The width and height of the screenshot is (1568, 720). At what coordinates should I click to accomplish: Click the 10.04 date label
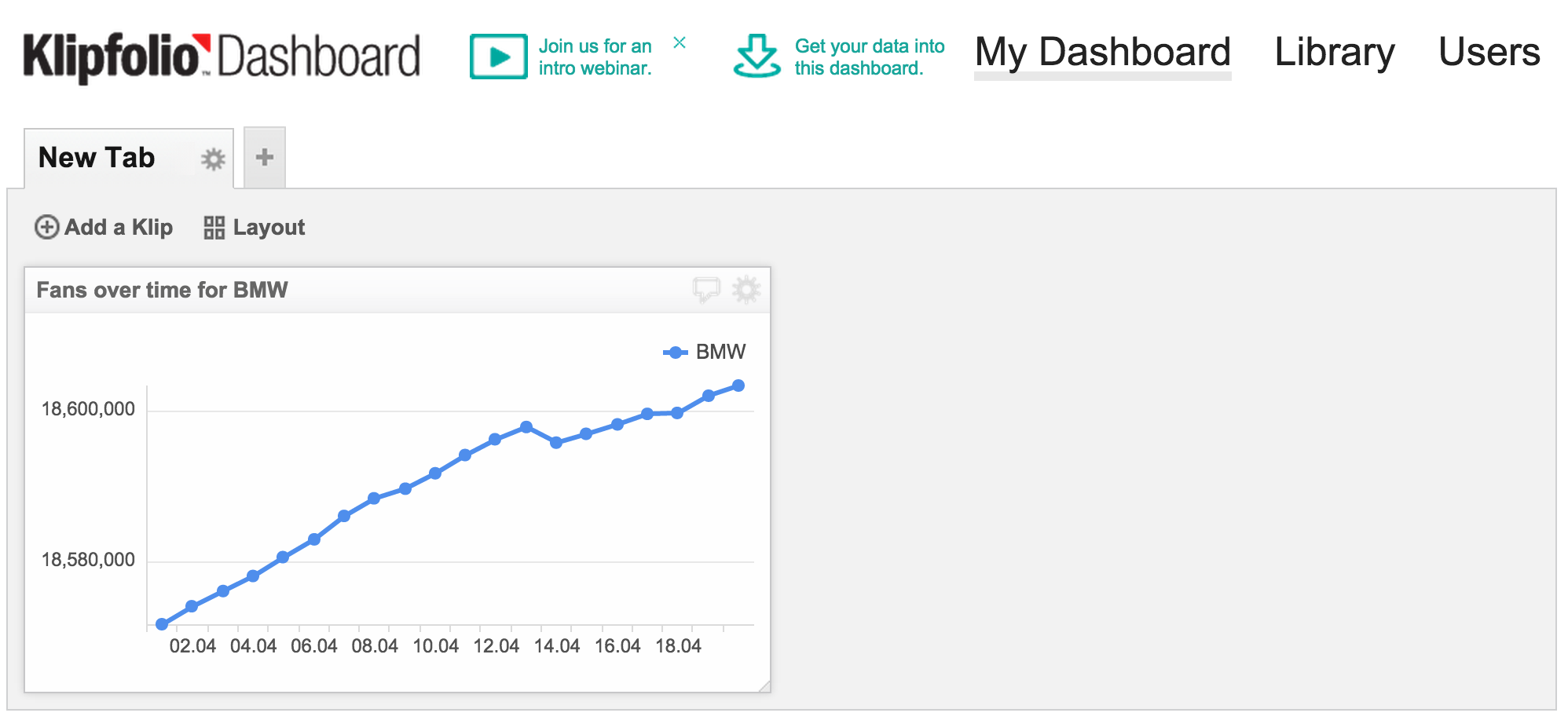(x=435, y=646)
